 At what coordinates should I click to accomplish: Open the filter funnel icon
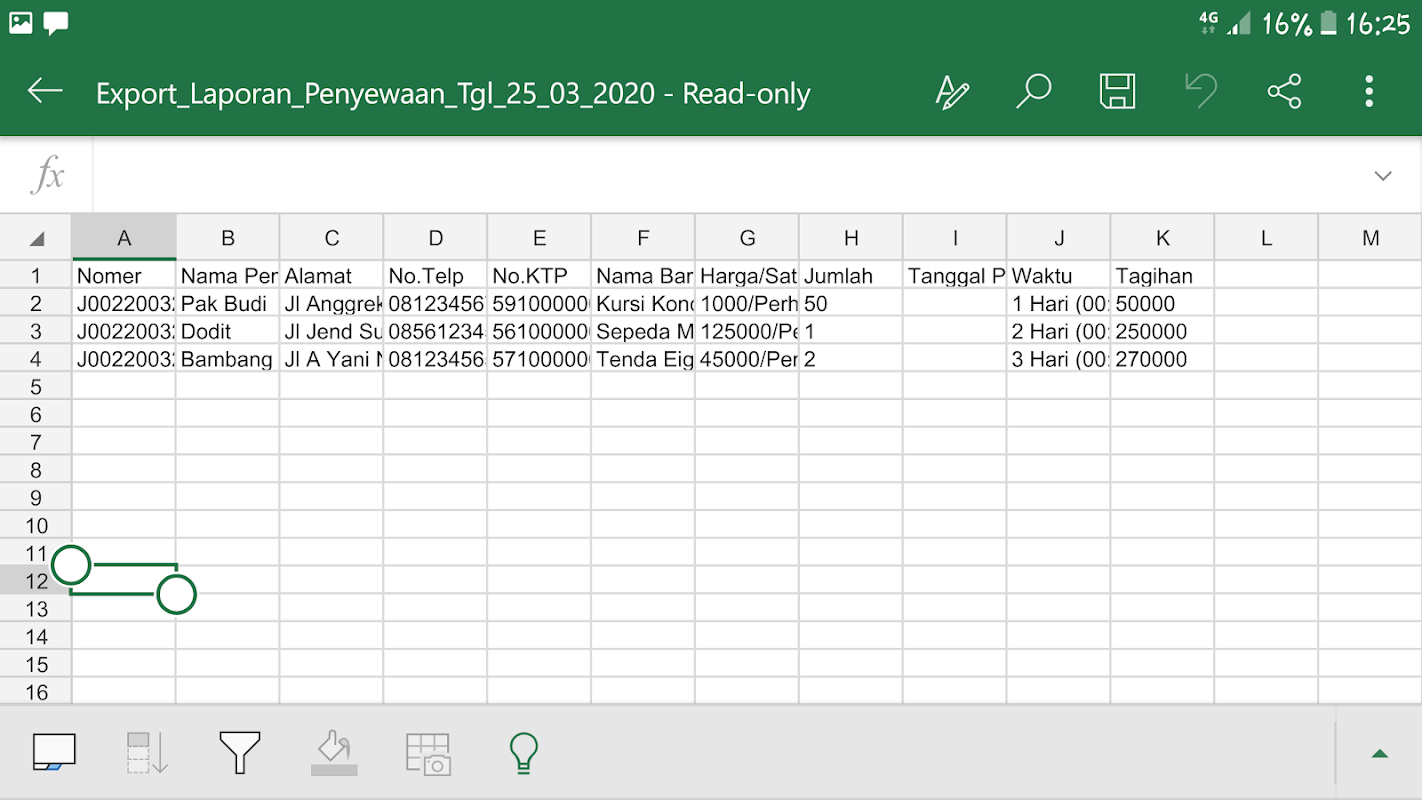tap(240, 752)
